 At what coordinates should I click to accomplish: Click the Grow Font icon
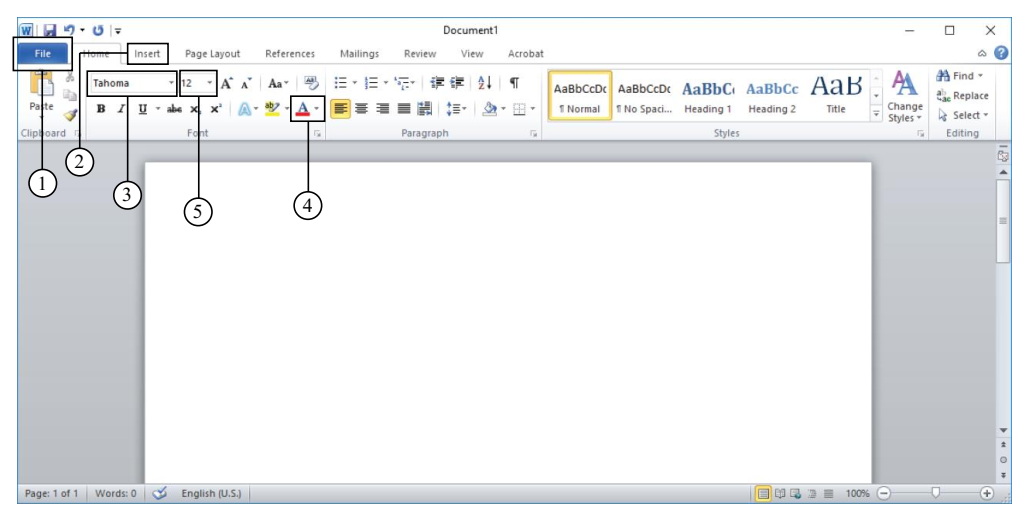coord(227,84)
